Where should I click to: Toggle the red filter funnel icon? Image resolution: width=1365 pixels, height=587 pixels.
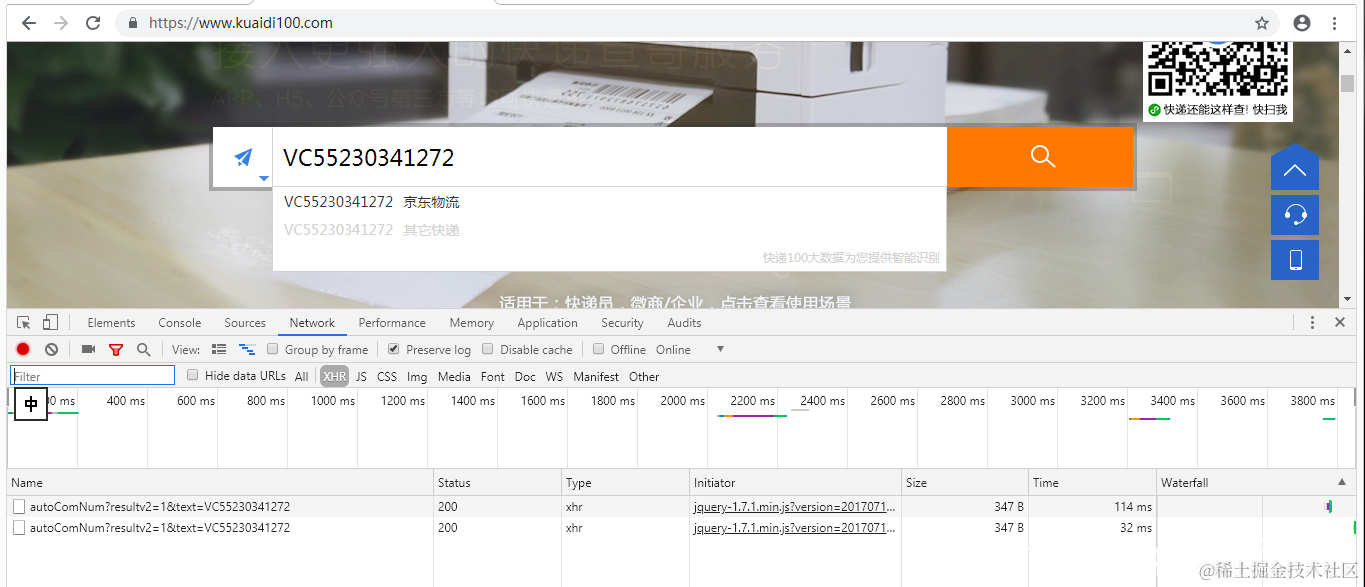[x=116, y=349]
